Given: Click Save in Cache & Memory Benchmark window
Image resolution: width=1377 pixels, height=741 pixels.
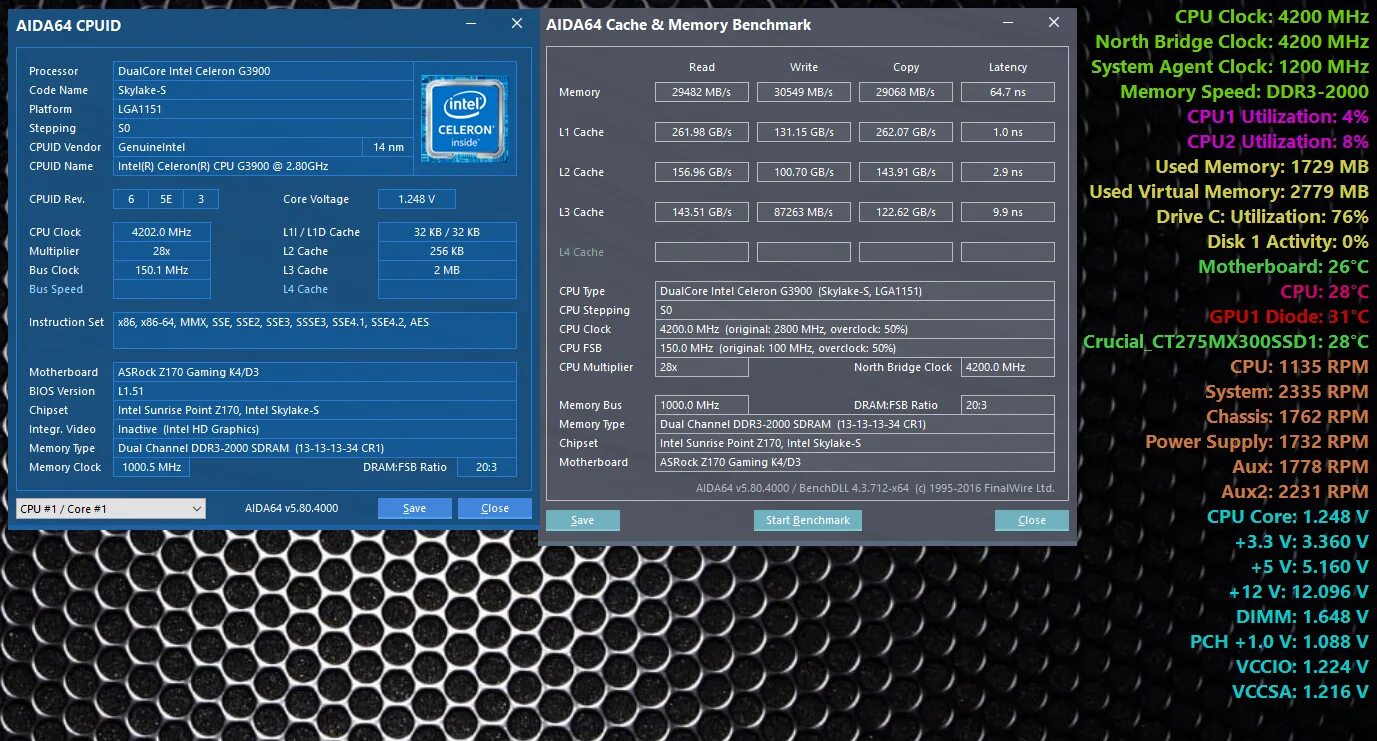Looking at the screenshot, I should [583, 520].
